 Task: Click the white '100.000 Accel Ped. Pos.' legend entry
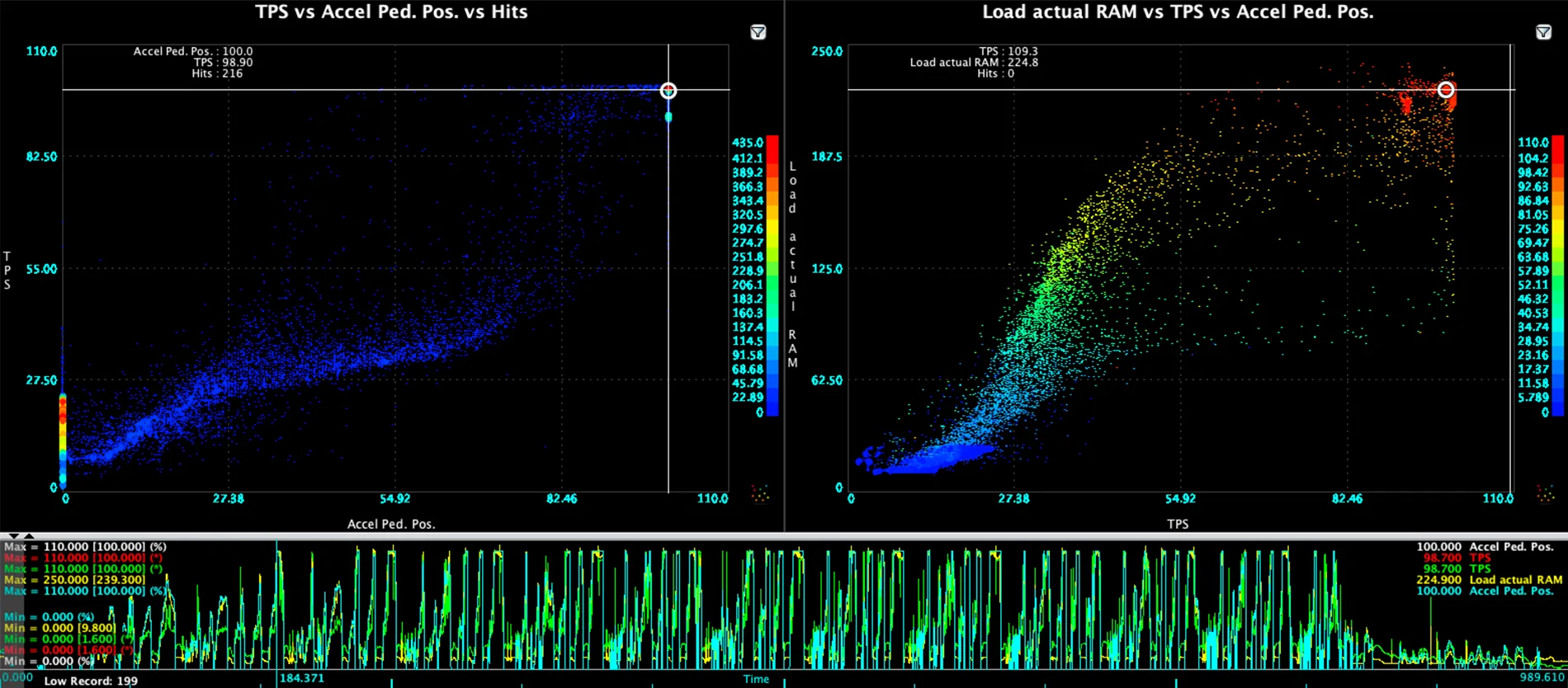[x=1485, y=546]
